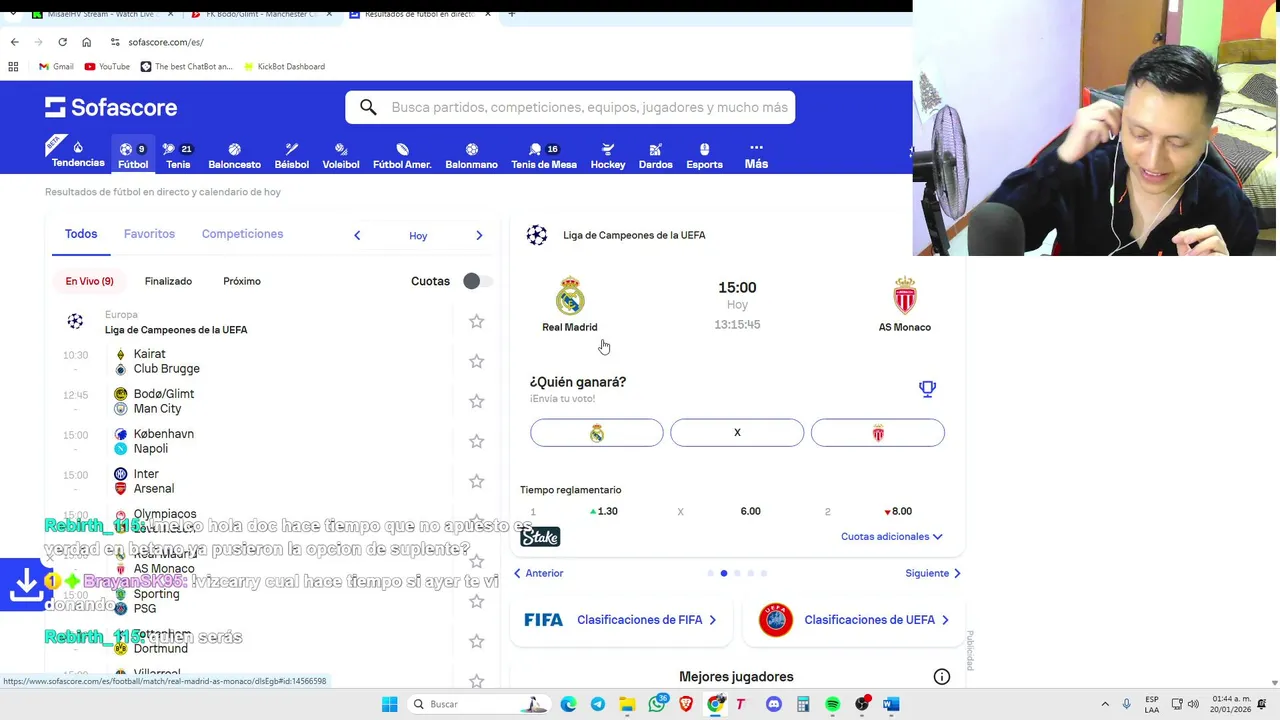
Task: Select the Hockey sport icon
Action: [x=608, y=155]
